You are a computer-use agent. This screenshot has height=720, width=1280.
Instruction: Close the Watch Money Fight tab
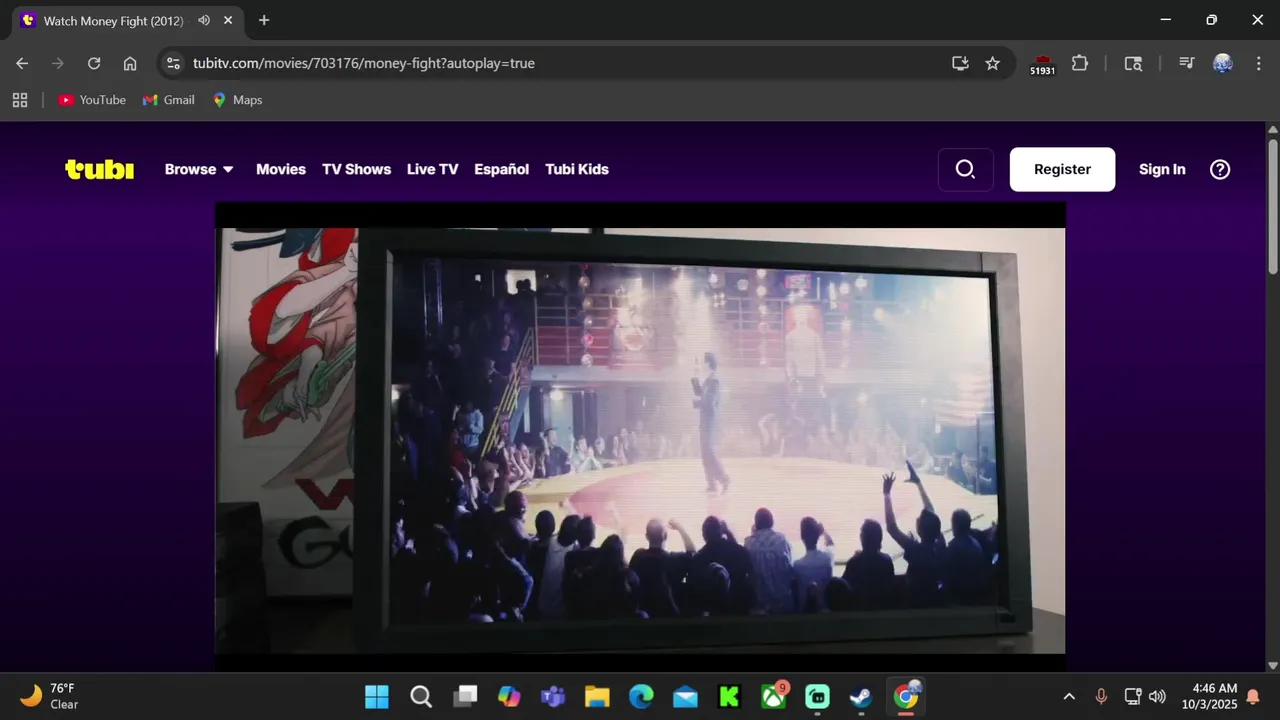229,20
